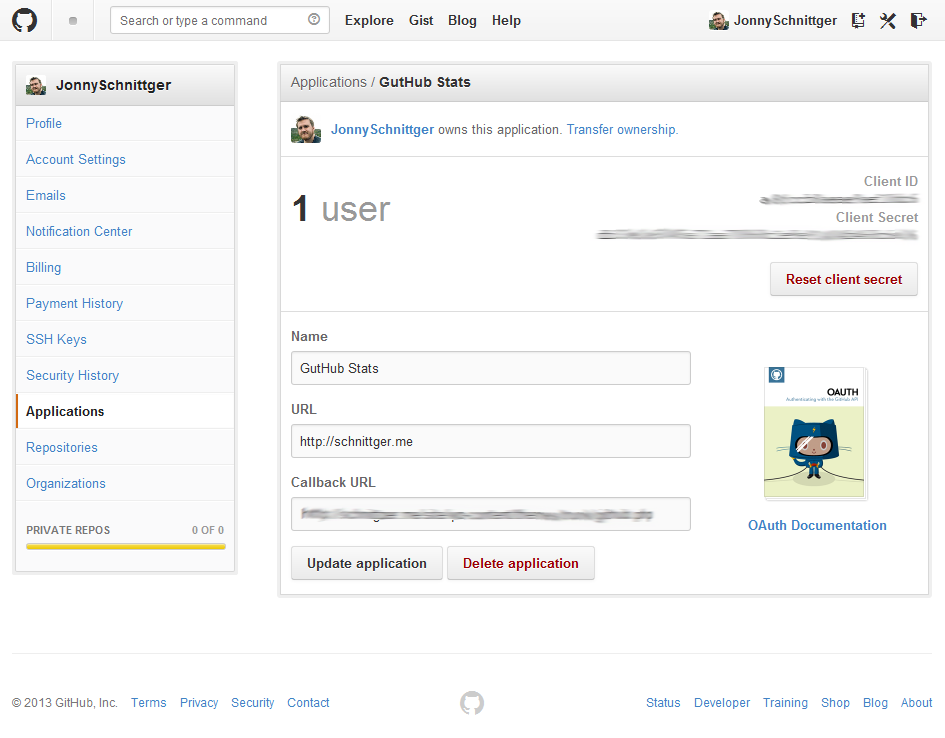
Task: Open the Explore menu item
Action: [x=369, y=20]
